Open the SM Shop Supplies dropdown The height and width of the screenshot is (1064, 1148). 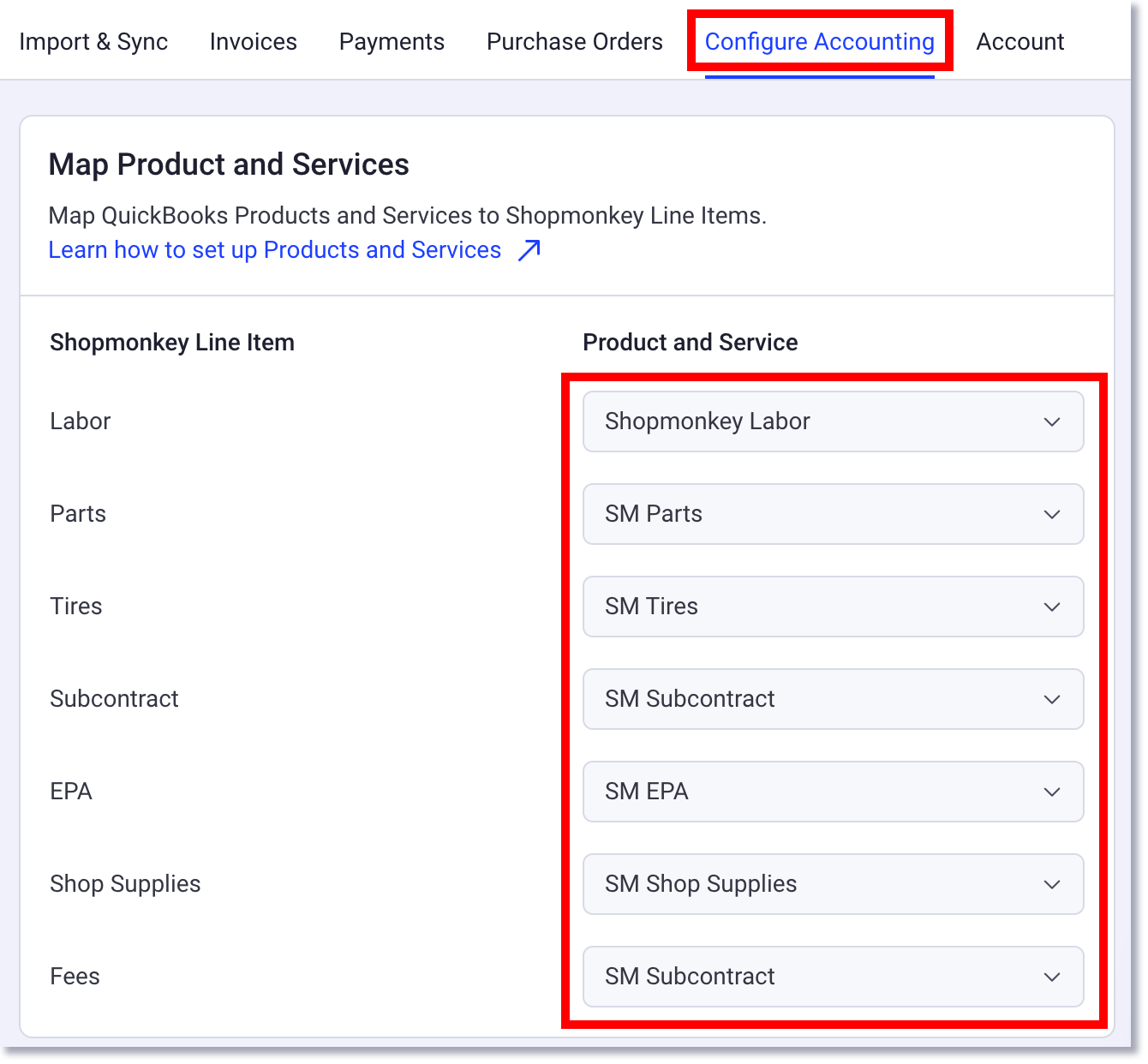click(x=834, y=884)
